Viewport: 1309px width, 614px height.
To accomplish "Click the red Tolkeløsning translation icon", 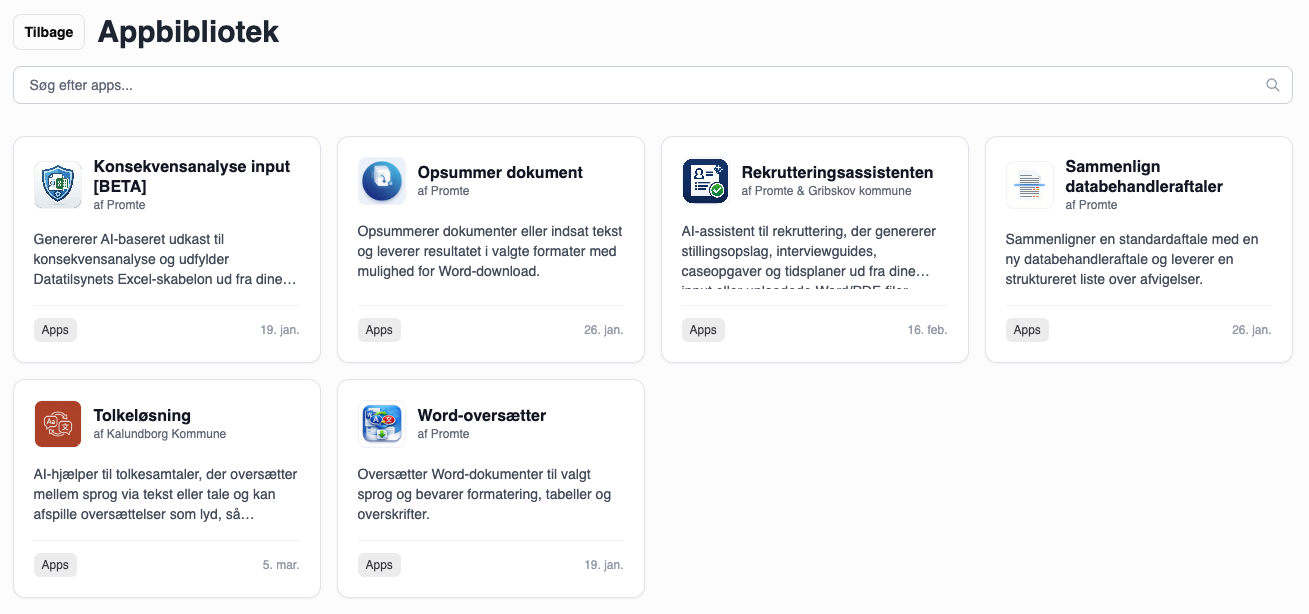I will (x=58, y=423).
